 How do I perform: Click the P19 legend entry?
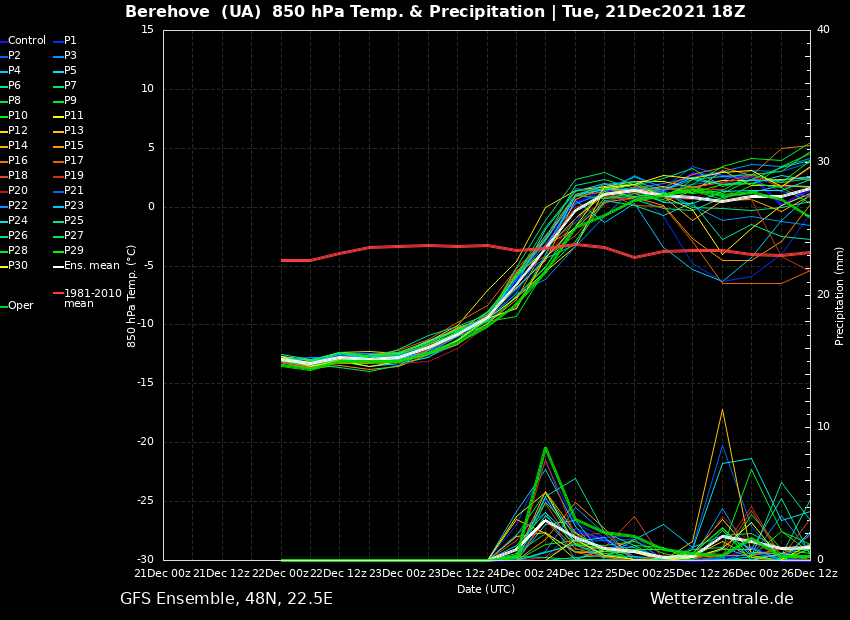[73, 176]
